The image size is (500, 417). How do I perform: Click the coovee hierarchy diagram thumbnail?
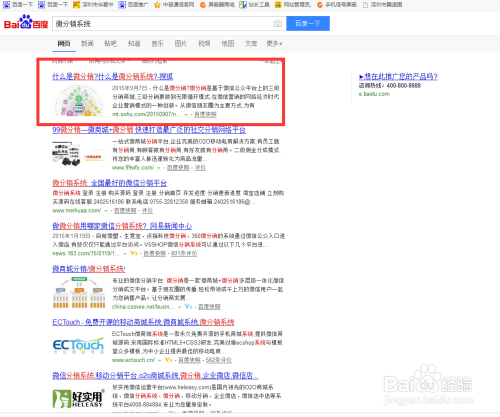click(x=79, y=293)
